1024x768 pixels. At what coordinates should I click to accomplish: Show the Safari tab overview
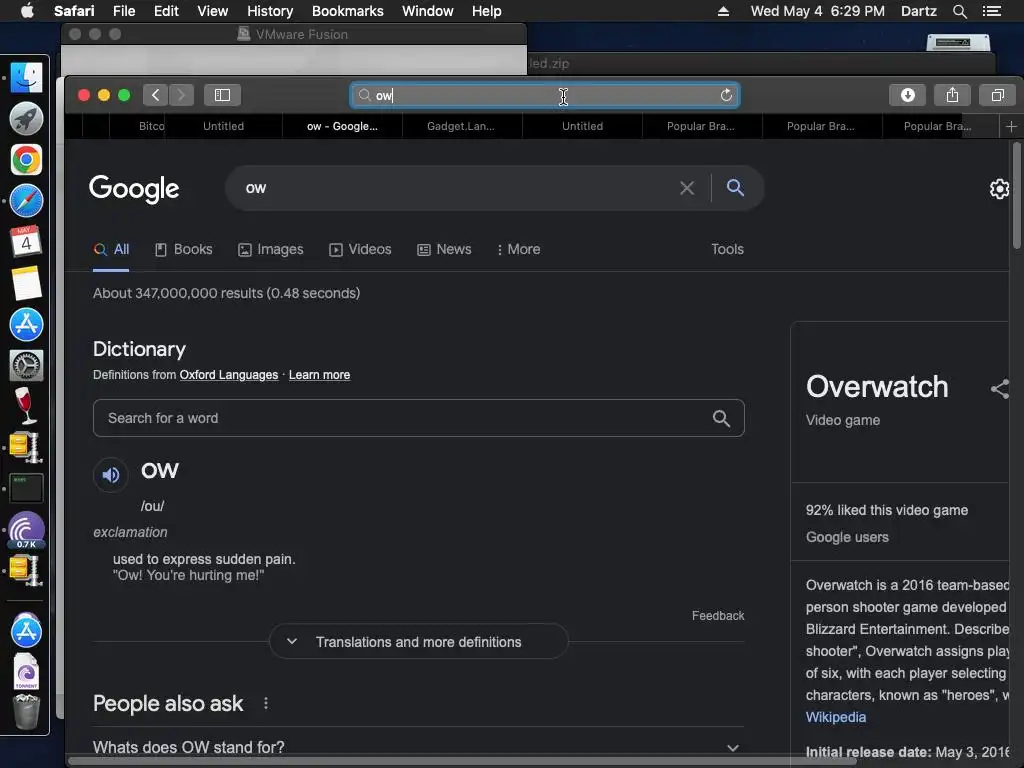997,95
